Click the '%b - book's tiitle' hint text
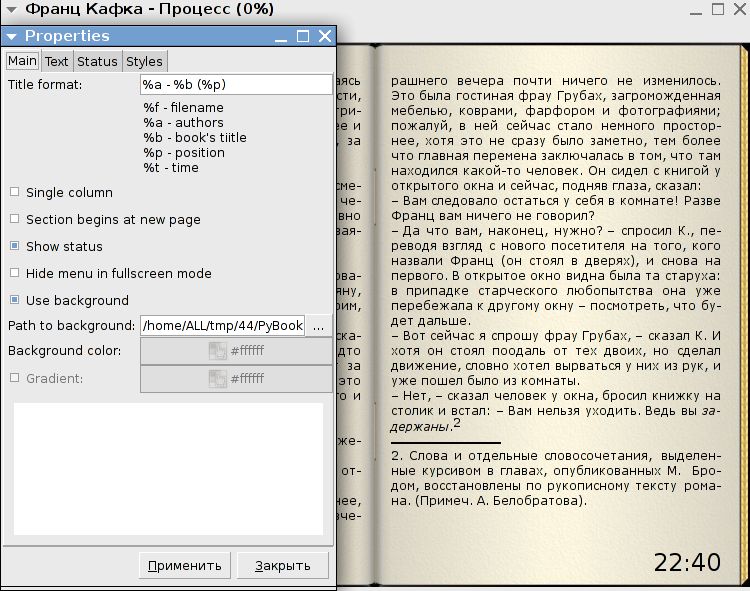This screenshot has width=750, height=591. pyautogui.click(x=195, y=138)
